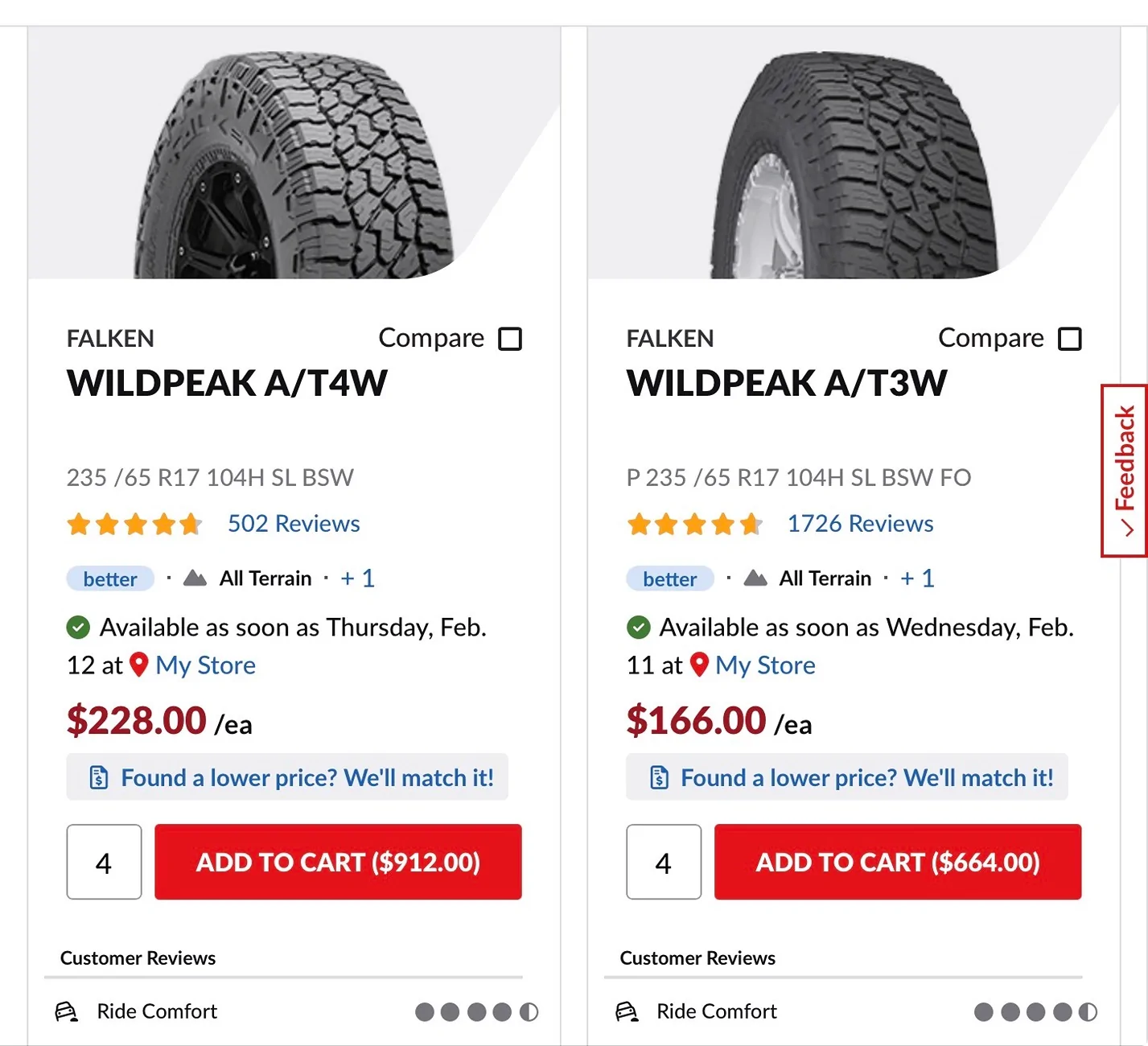Open the 502 Reviews link
The width and height of the screenshot is (1148, 1046).
[294, 524]
